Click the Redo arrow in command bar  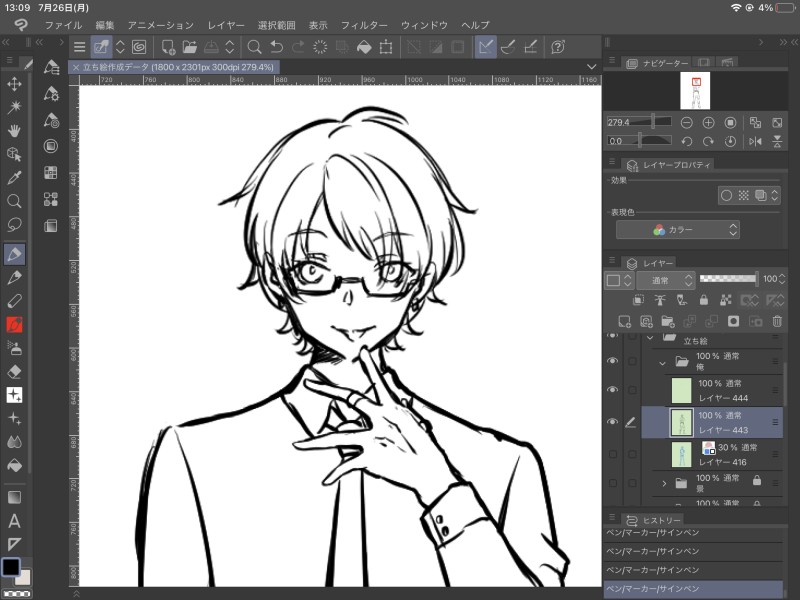(x=298, y=47)
